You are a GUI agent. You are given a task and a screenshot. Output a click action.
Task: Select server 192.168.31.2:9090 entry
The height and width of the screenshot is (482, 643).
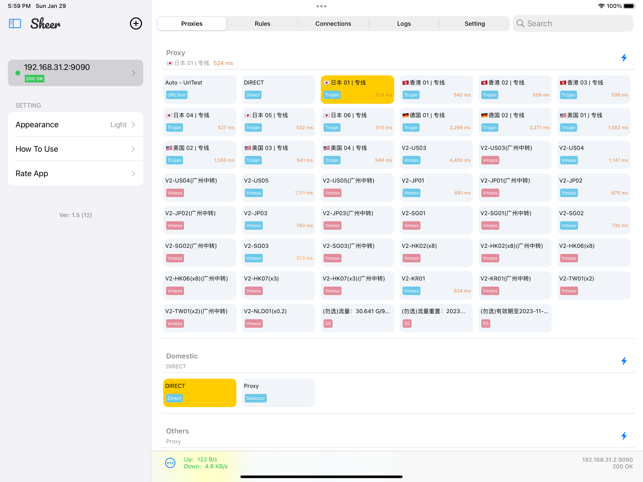[76, 72]
